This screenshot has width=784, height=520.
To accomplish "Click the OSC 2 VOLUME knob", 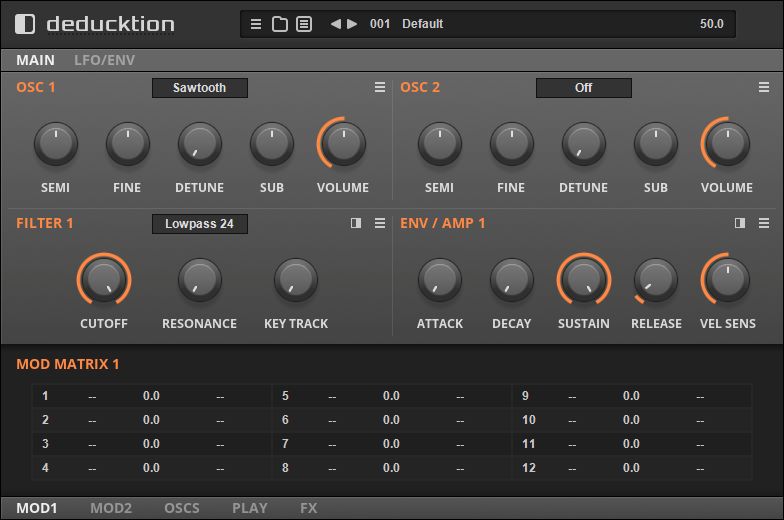I will point(728,144).
